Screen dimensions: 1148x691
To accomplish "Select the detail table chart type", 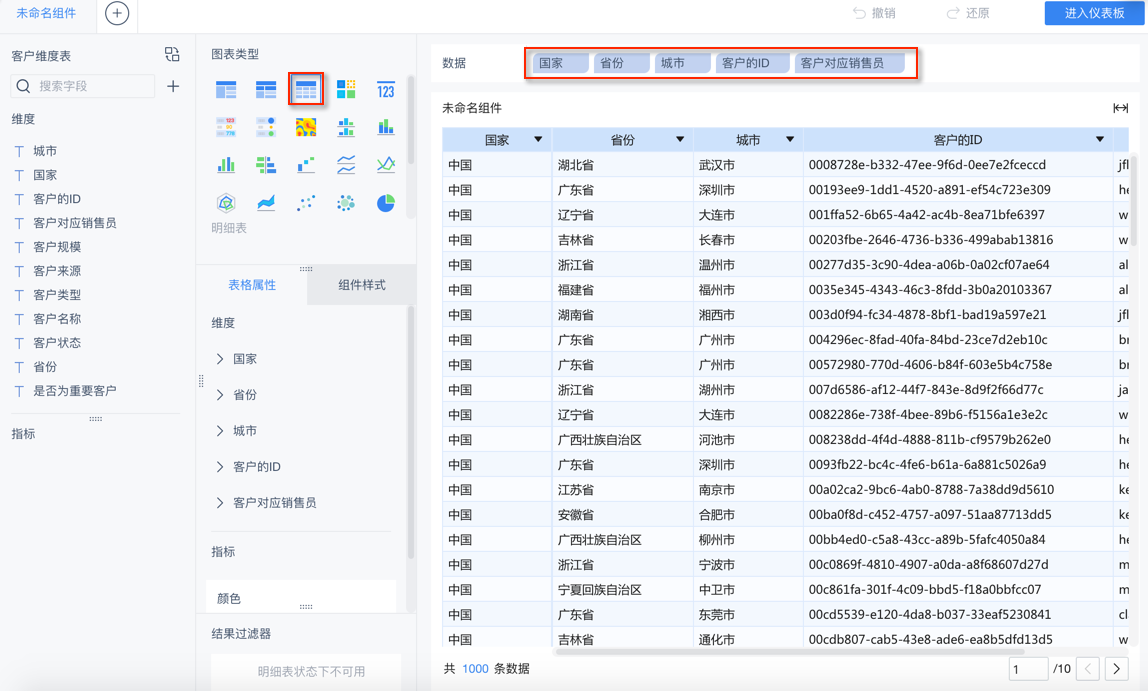I will [x=306, y=90].
